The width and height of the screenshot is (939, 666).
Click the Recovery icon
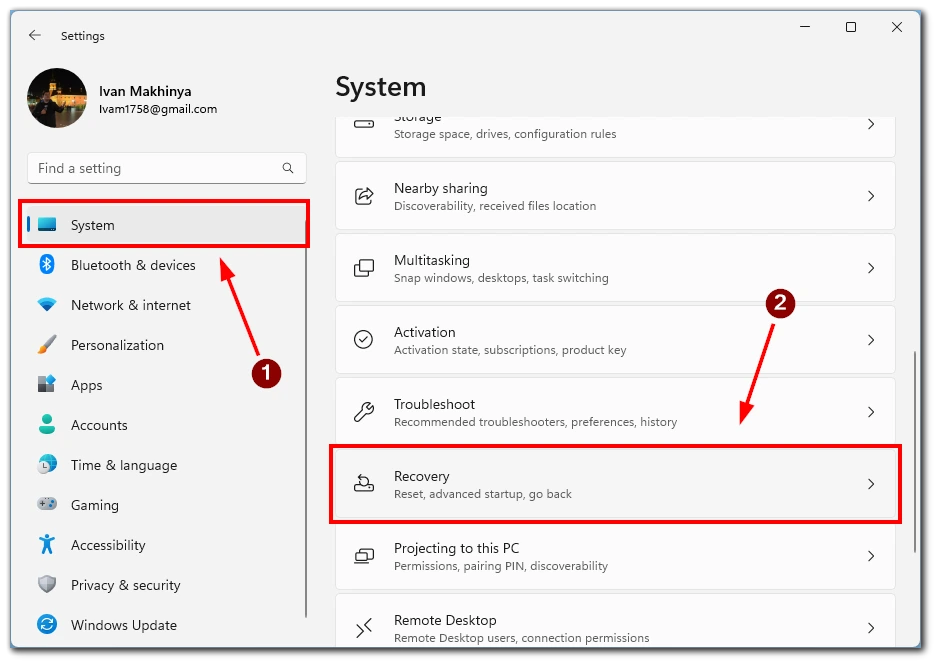pos(364,483)
